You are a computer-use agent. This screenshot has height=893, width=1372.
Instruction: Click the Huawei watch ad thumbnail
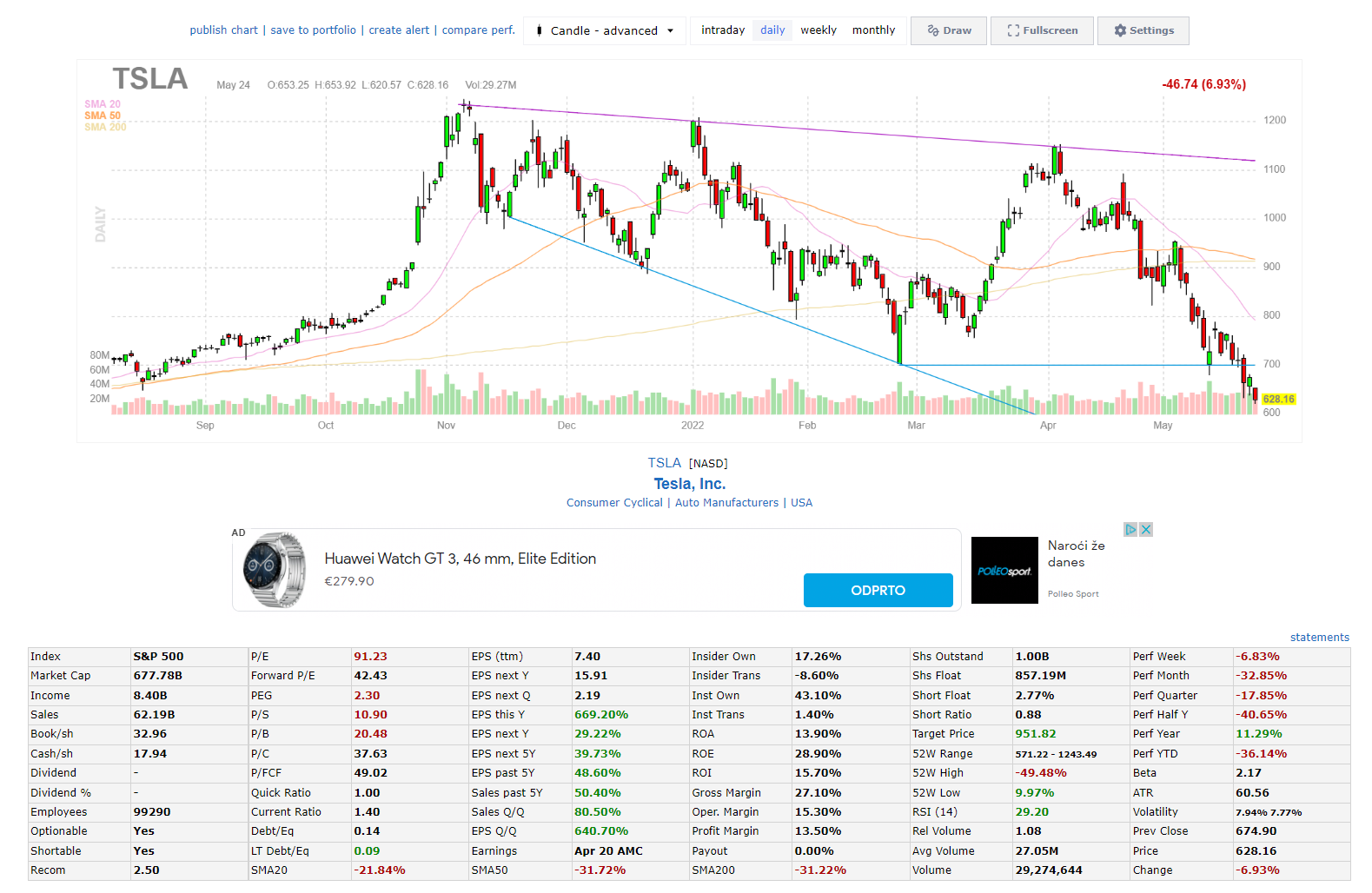275,569
